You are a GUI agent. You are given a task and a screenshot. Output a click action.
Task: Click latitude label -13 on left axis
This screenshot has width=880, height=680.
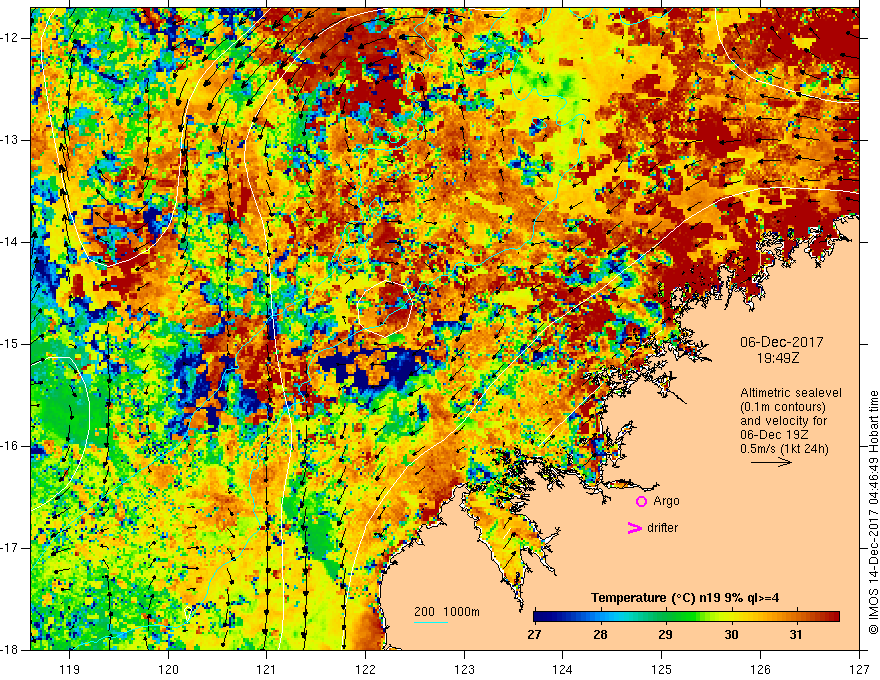11,140
